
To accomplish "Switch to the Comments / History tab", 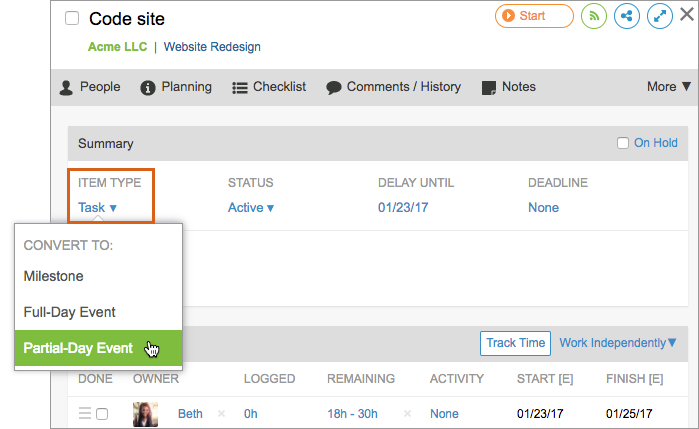I will (x=393, y=87).
